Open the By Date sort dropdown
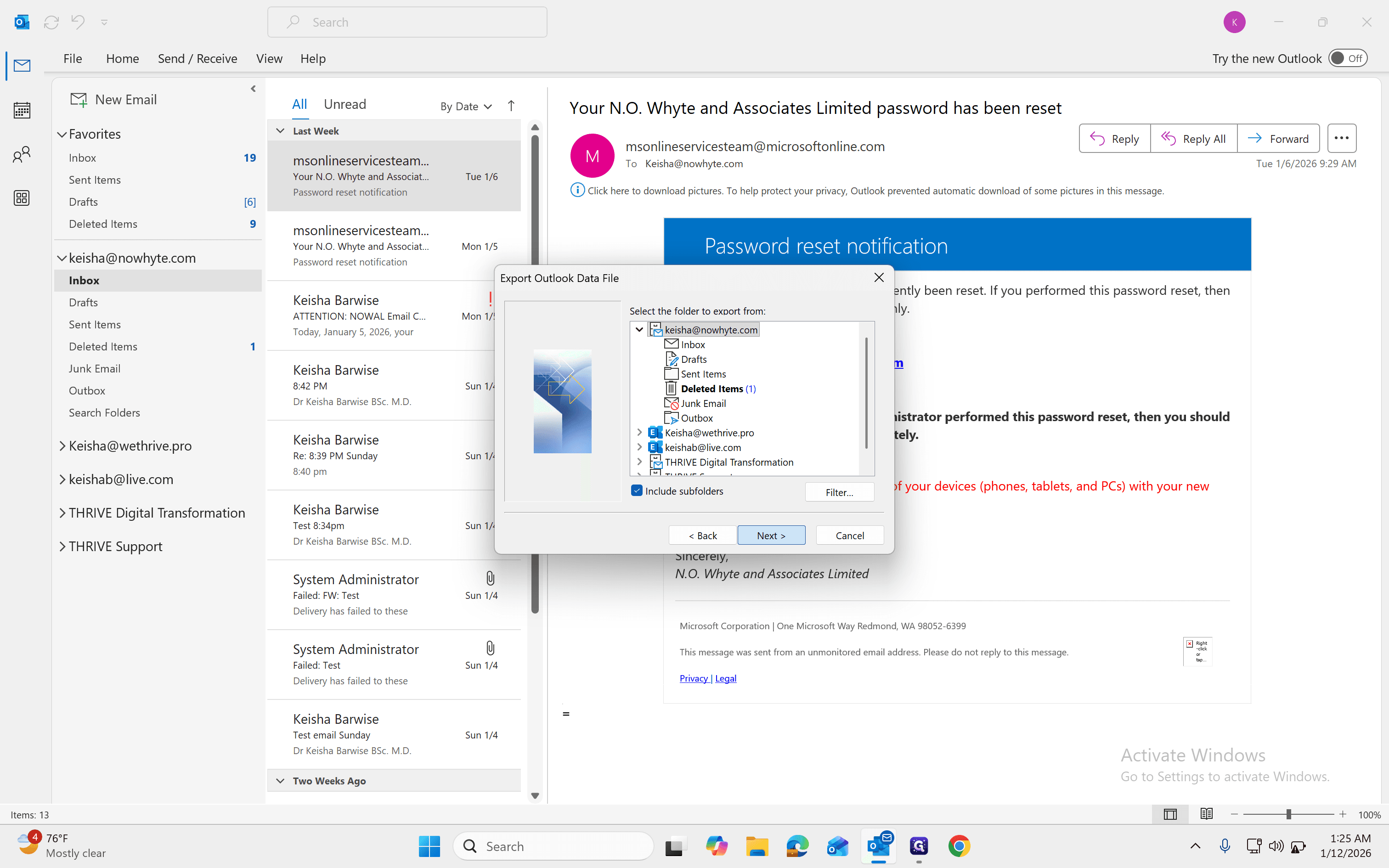The height and width of the screenshot is (868, 1389). 466,106
